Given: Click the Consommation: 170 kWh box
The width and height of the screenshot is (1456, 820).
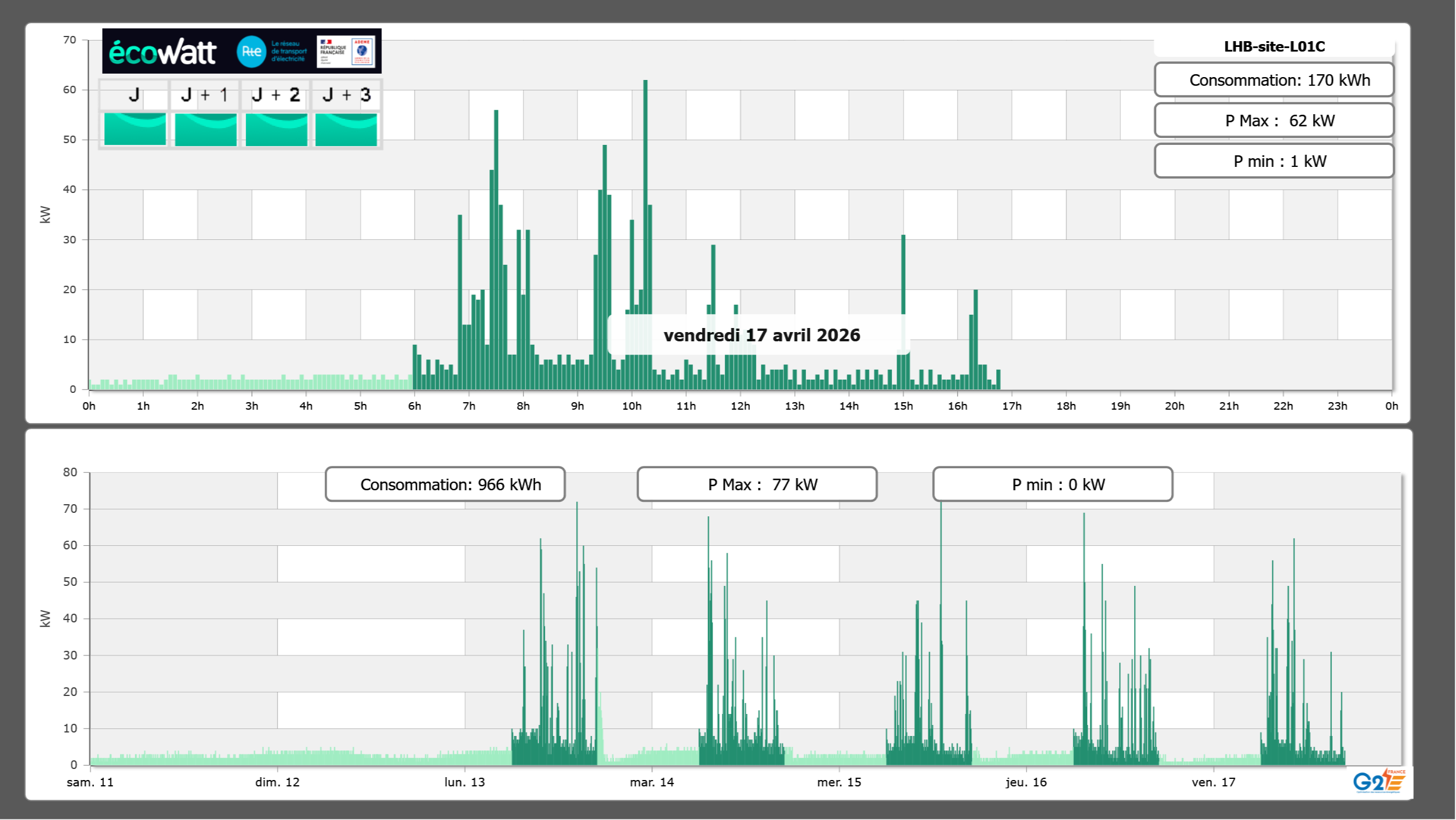Looking at the screenshot, I should (1274, 80).
